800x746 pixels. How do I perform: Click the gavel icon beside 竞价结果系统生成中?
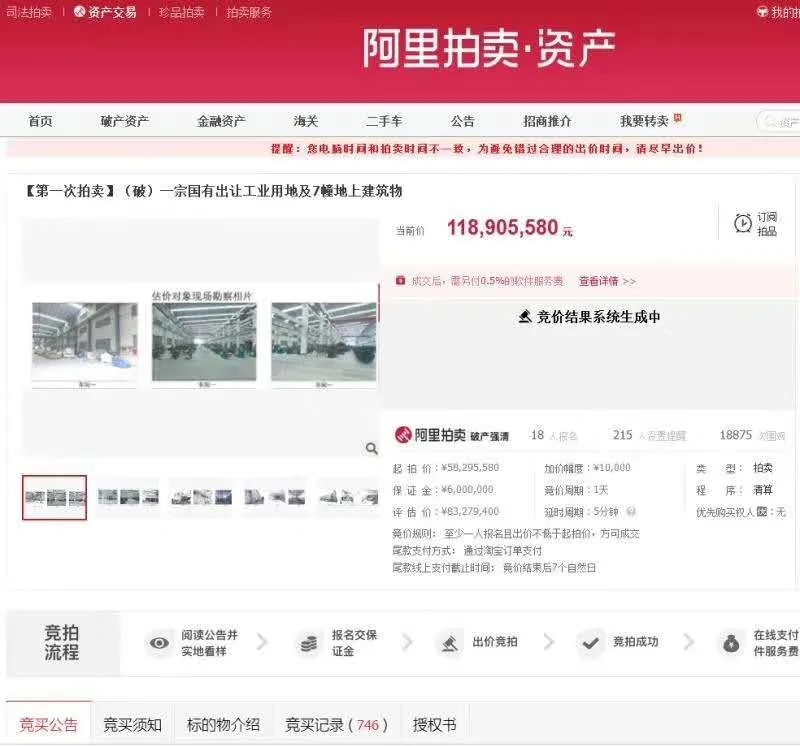click(x=524, y=317)
